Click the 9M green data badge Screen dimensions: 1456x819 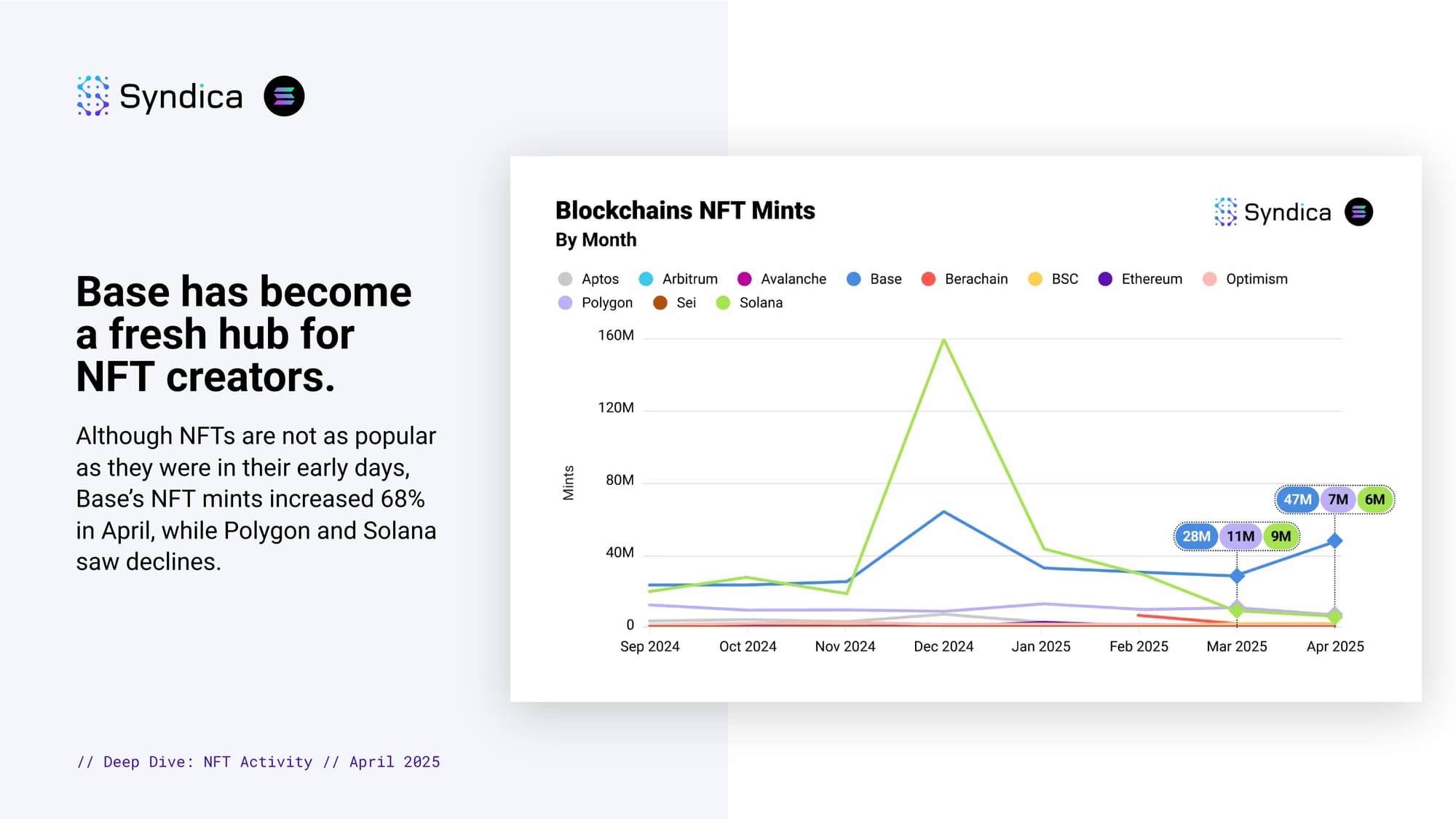click(x=1281, y=537)
